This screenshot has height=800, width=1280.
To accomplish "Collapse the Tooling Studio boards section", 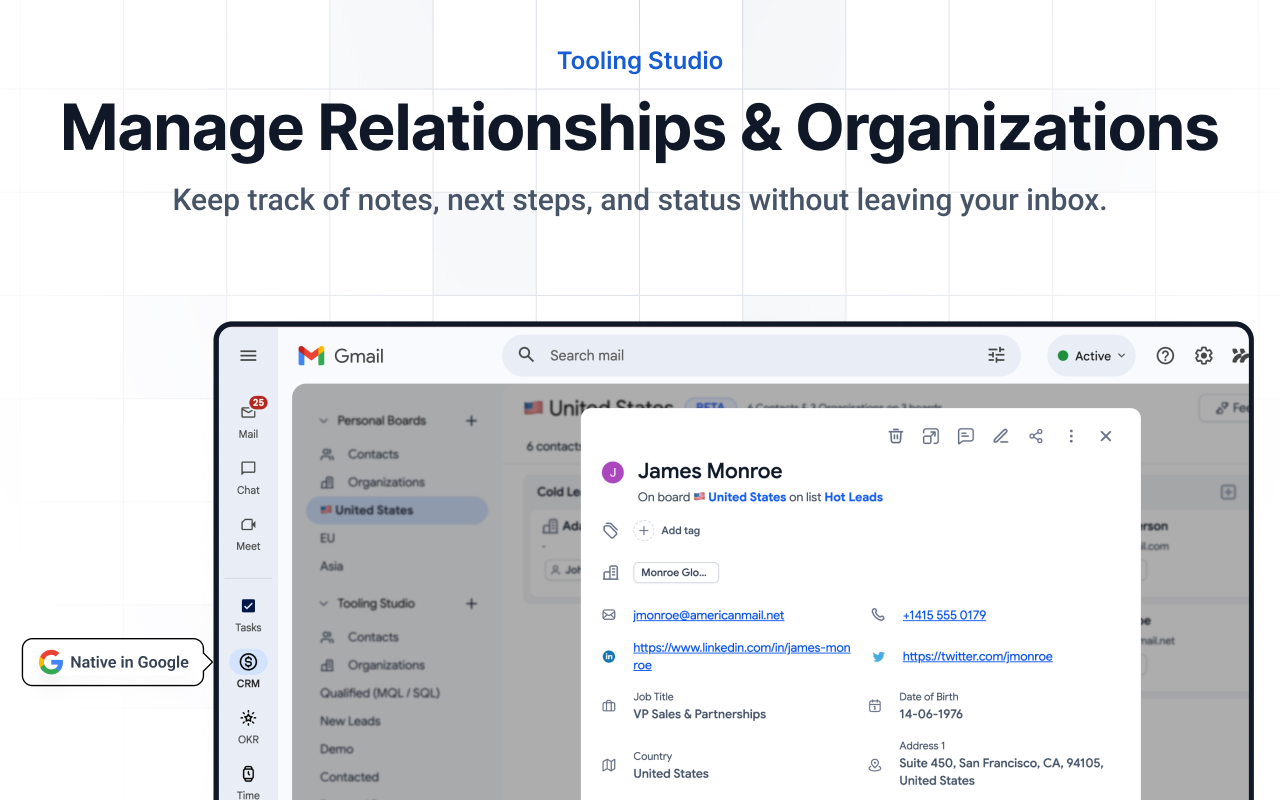I will click(x=323, y=604).
